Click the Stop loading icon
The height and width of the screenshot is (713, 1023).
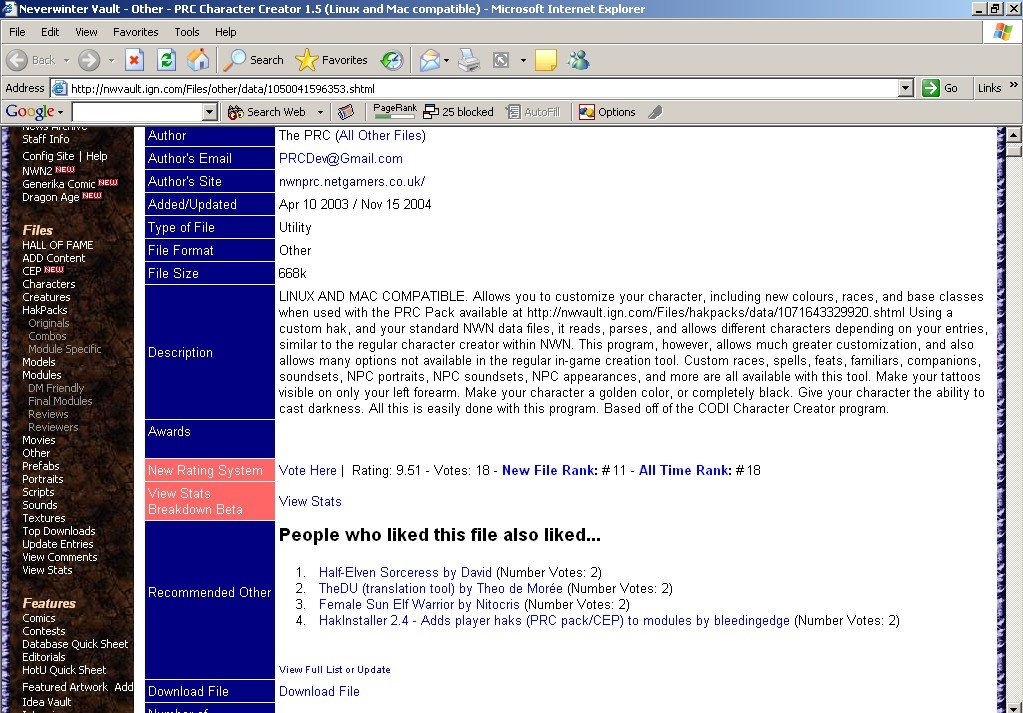click(134, 60)
